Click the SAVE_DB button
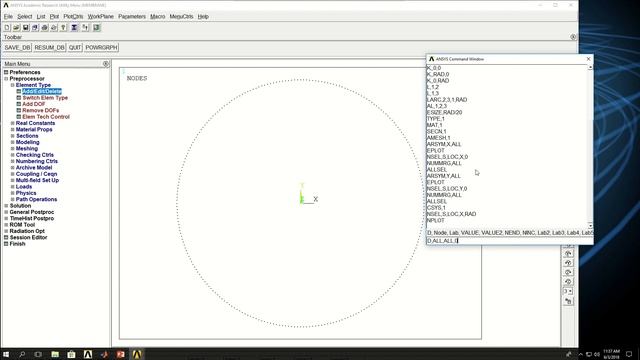The width and height of the screenshot is (640, 360). coord(17,47)
